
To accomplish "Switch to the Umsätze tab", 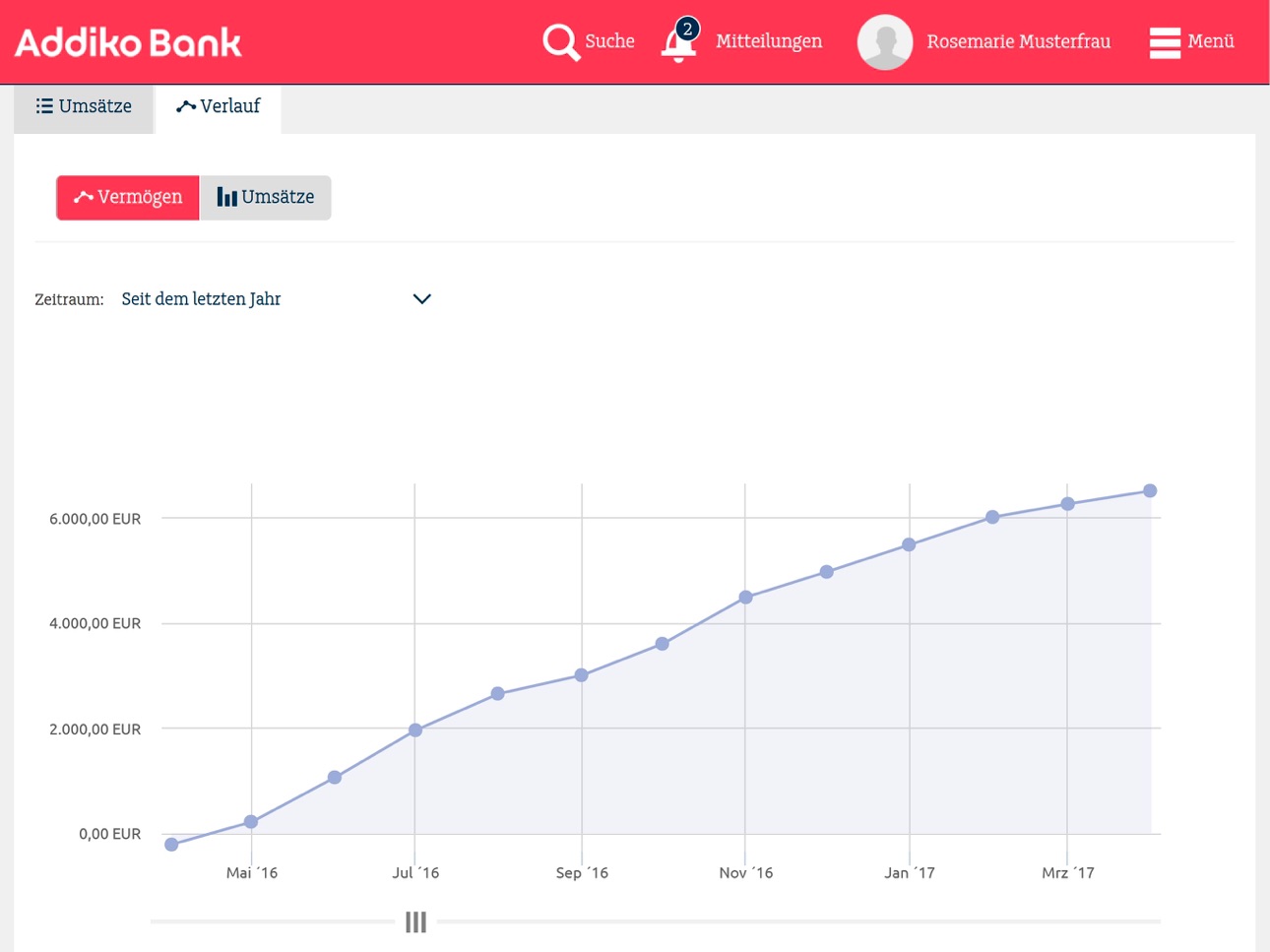I will tap(84, 106).
